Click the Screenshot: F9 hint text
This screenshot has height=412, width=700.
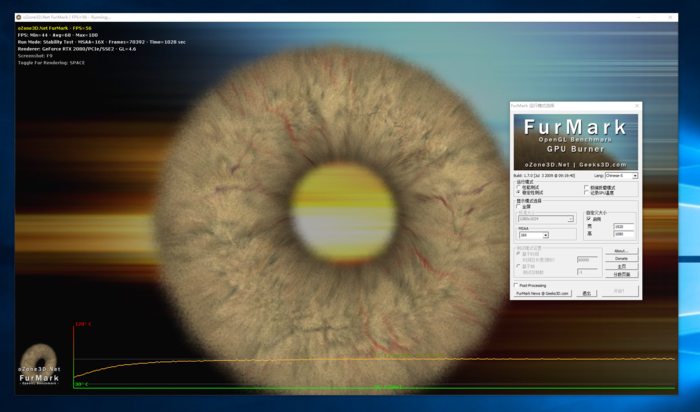tap(35, 56)
